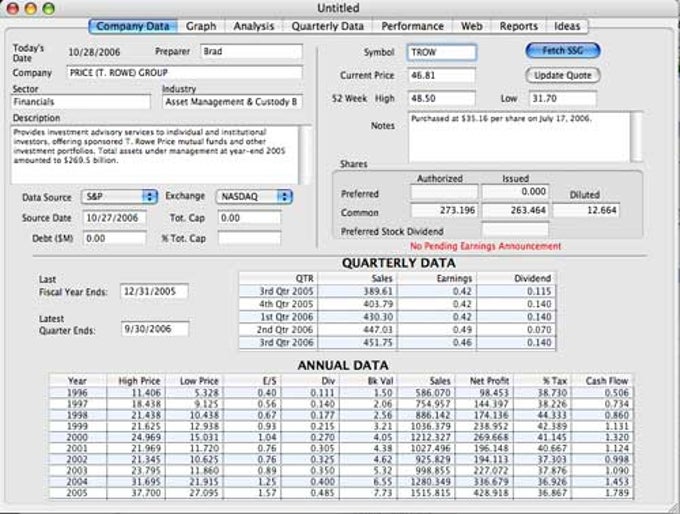
Task: Open the Web tab
Action: click(x=472, y=26)
